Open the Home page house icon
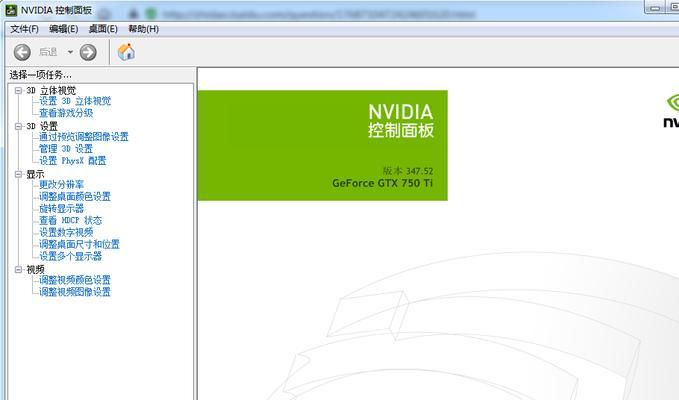Screen dimensions: 679x400 (126, 52)
